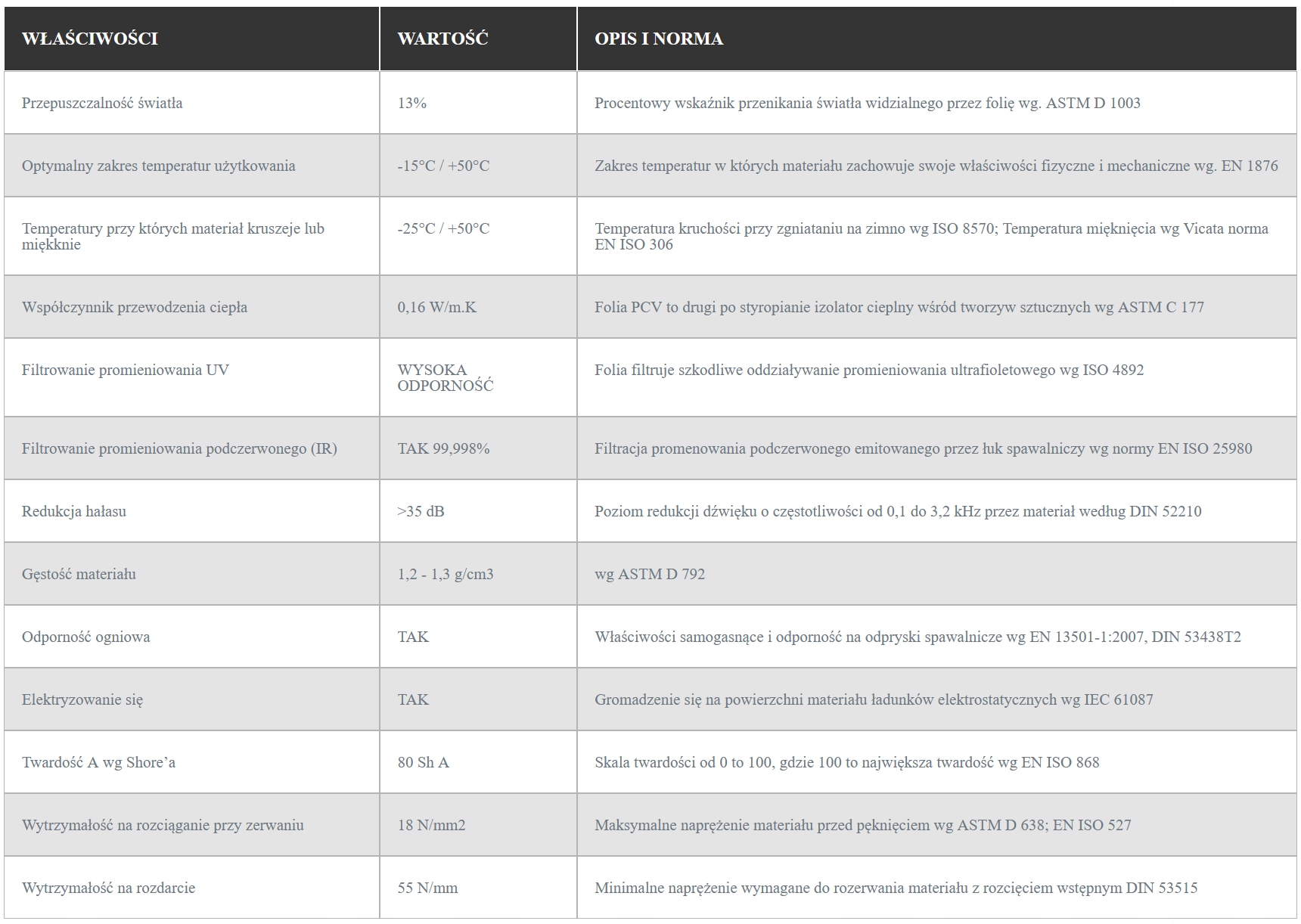
Task: Select the Filtrowanie promieniowania UV label
Action: pyautogui.click(x=125, y=370)
